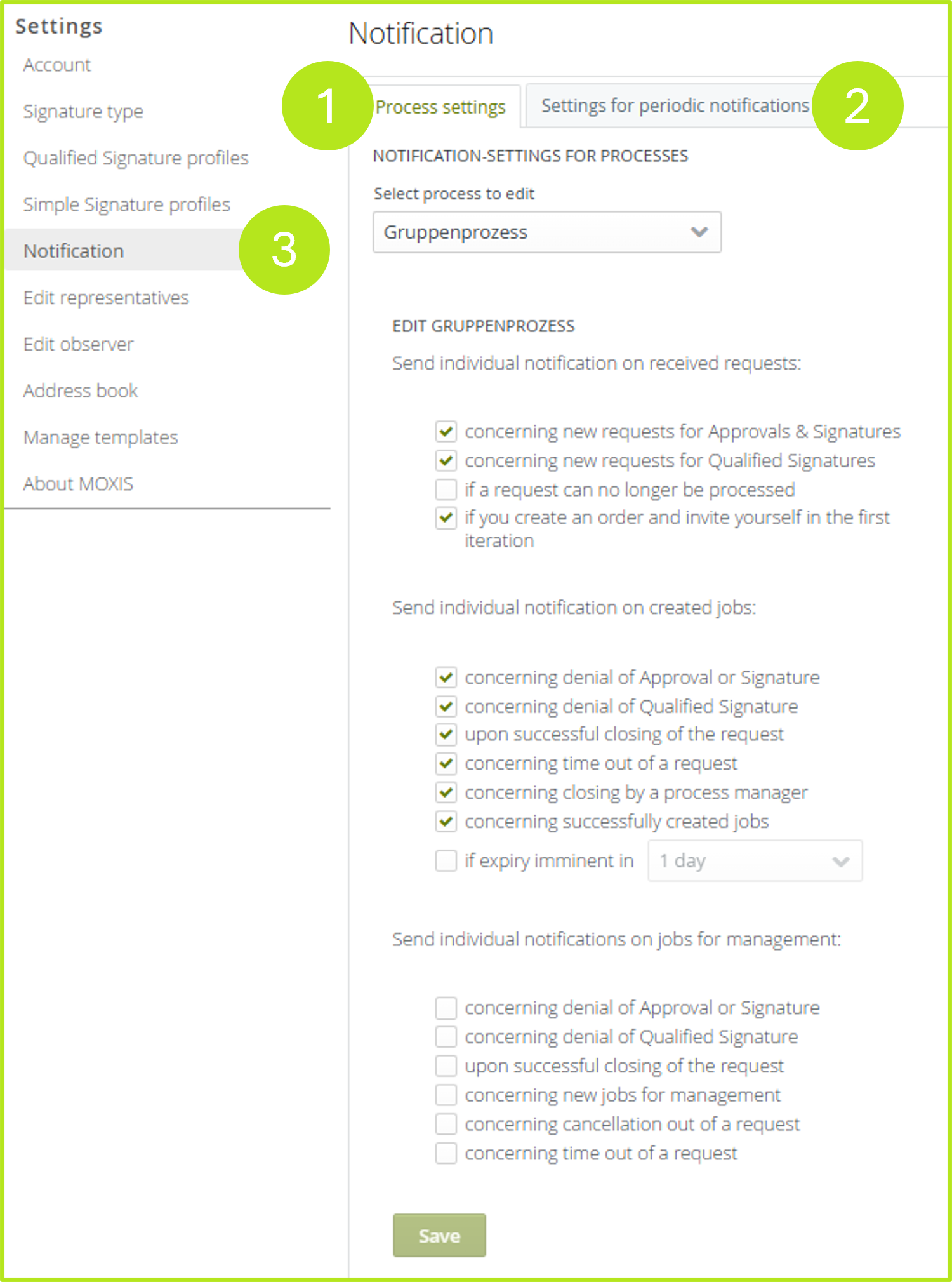Open Manage templates in sidebar
Viewport: 952px width, 1282px height.
click(x=100, y=437)
